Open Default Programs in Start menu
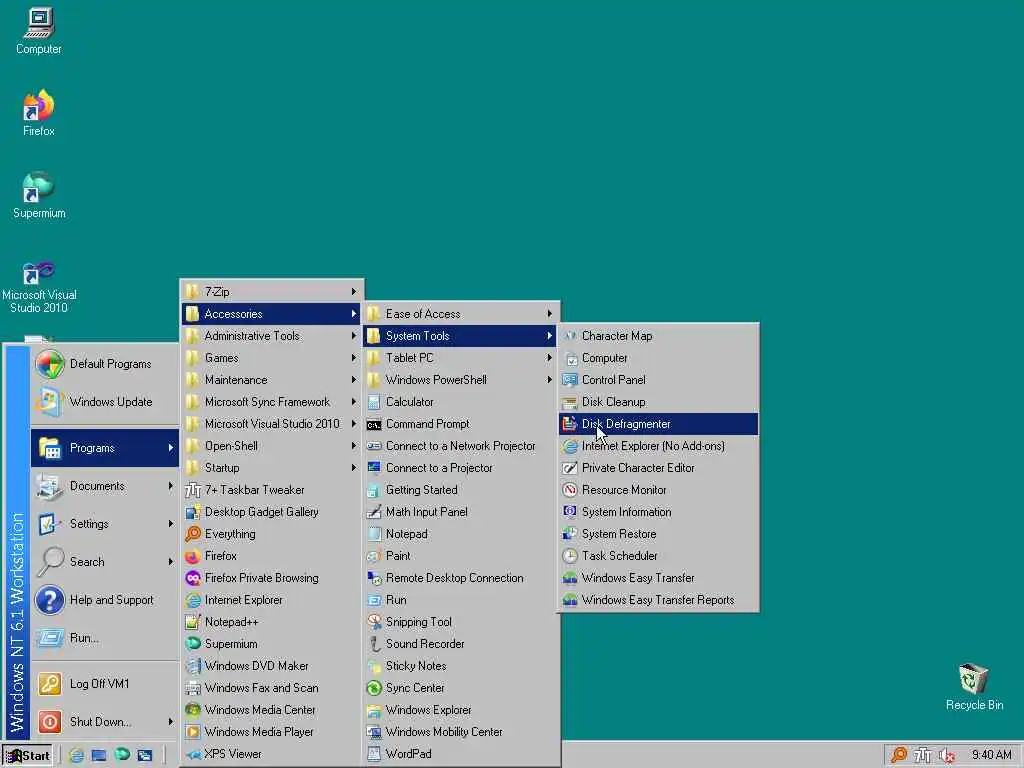1024x768 pixels. click(x=104, y=364)
